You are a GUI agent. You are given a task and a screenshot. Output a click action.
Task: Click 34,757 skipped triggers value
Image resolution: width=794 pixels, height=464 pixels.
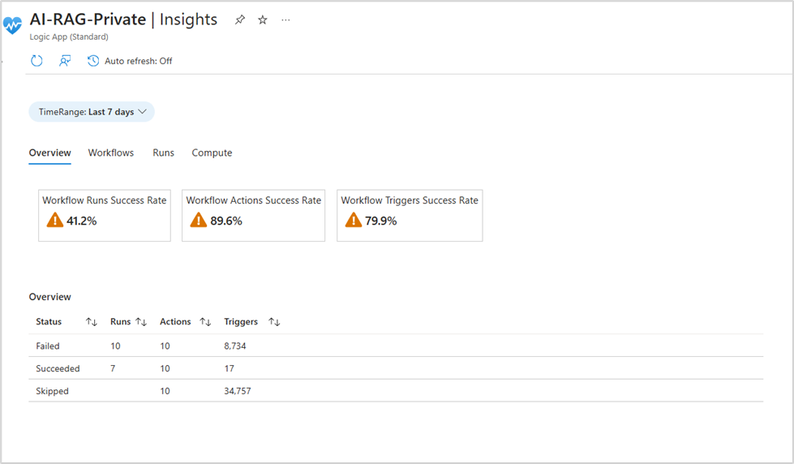click(x=237, y=391)
